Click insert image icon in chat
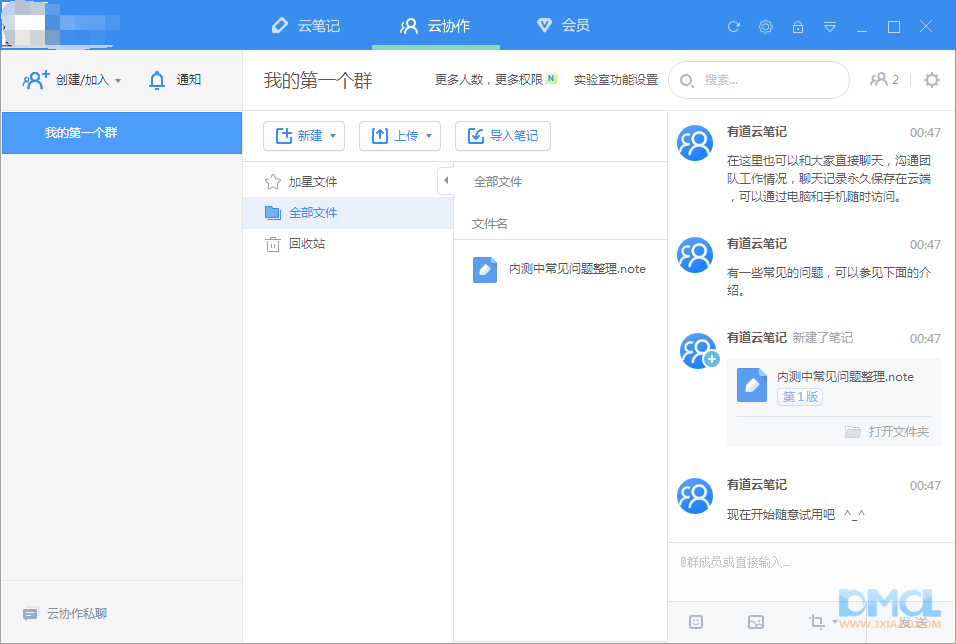 (x=755, y=622)
